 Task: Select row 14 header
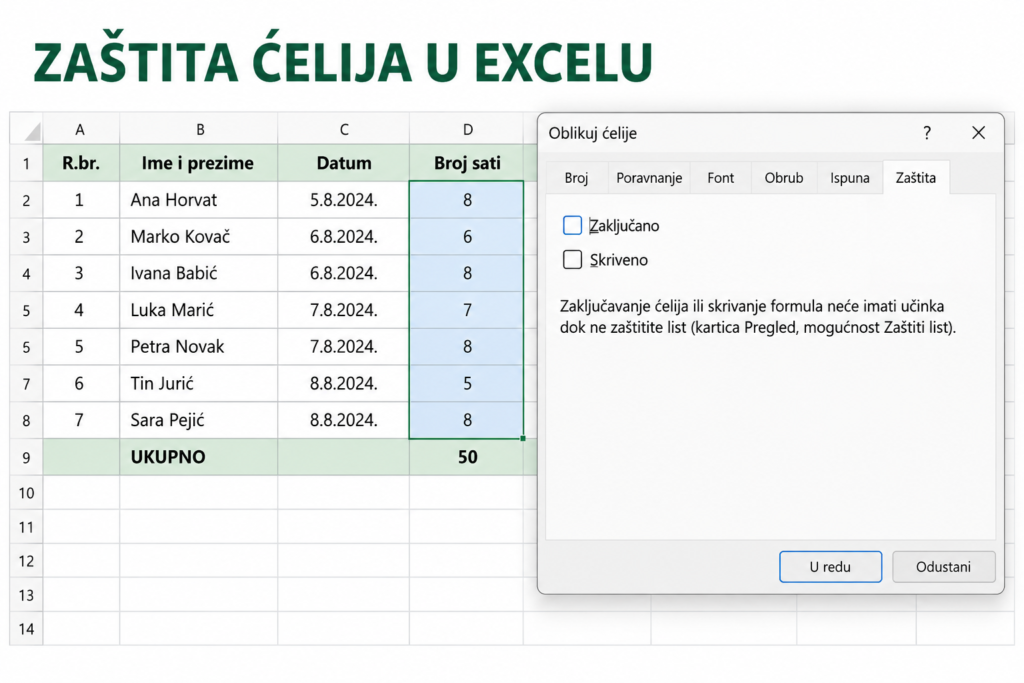(x=26, y=629)
